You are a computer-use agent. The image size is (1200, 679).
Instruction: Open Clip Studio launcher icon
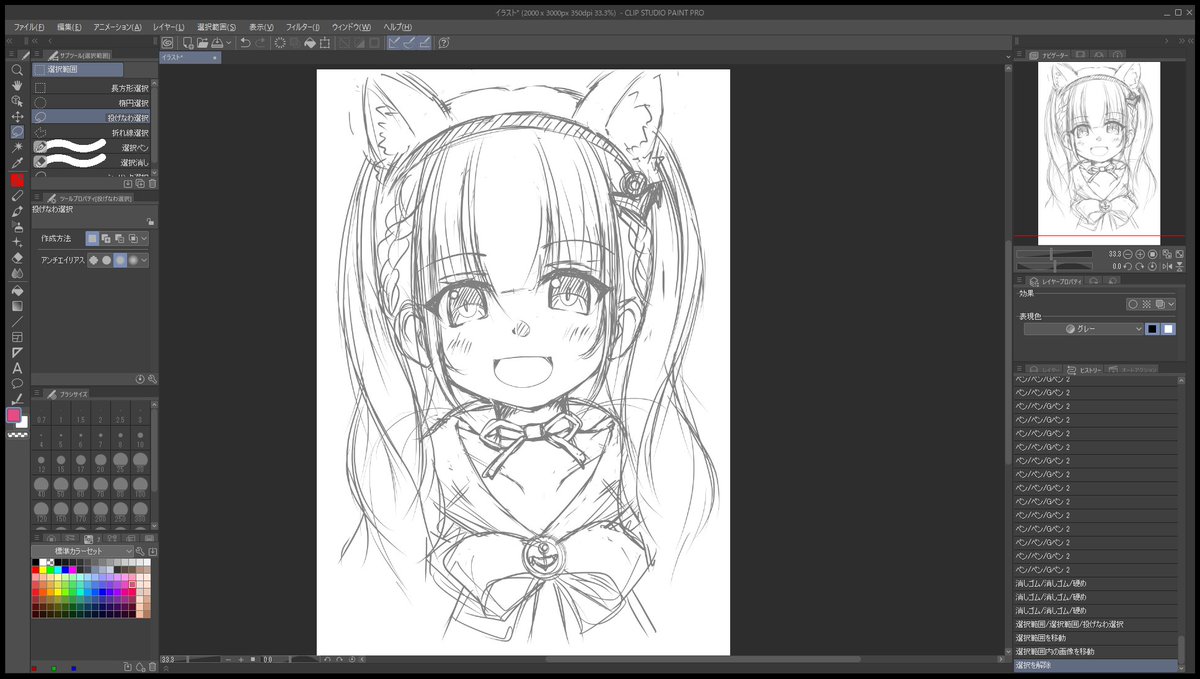point(167,43)
